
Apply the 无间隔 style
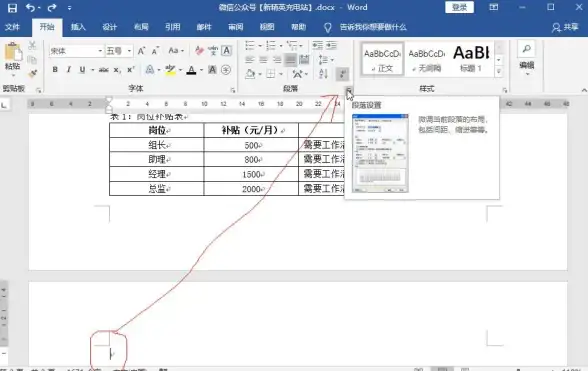pos(427,60)
